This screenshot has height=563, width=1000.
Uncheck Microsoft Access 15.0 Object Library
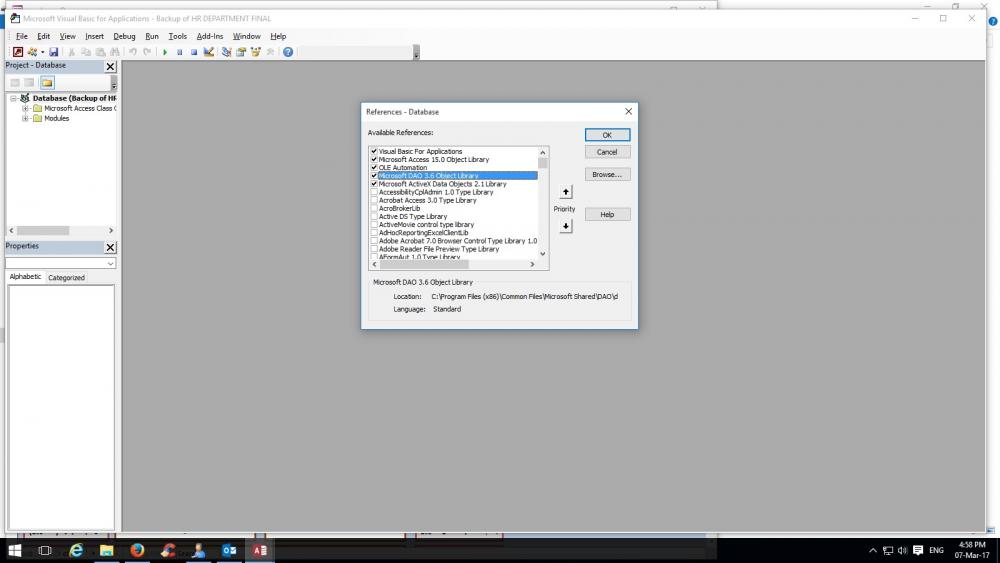pos(374,159)
